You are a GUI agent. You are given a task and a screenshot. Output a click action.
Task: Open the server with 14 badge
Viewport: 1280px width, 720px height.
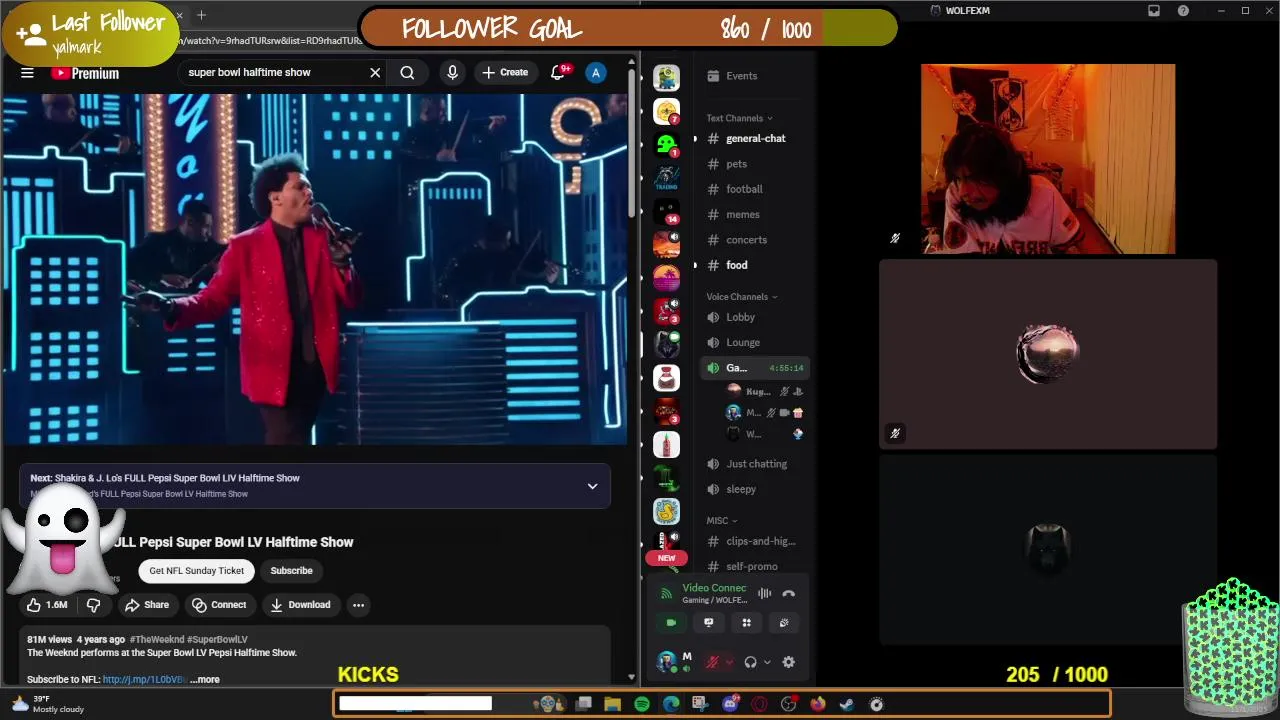666,211
